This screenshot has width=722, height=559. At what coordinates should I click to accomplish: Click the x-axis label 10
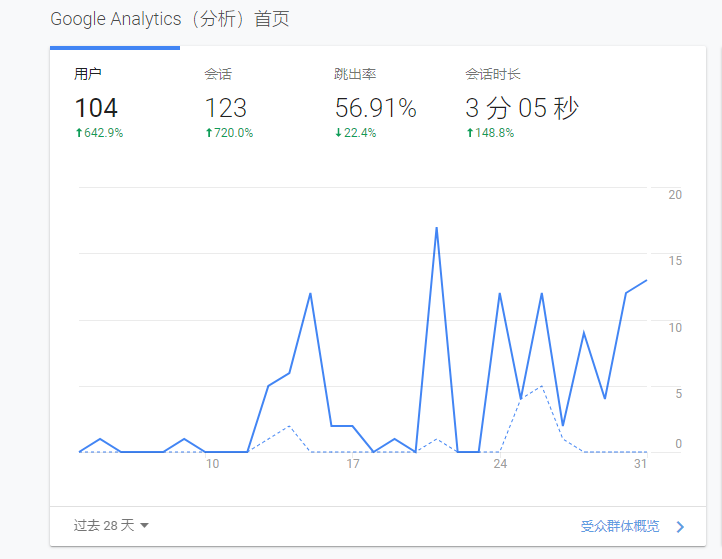[212, 464]
